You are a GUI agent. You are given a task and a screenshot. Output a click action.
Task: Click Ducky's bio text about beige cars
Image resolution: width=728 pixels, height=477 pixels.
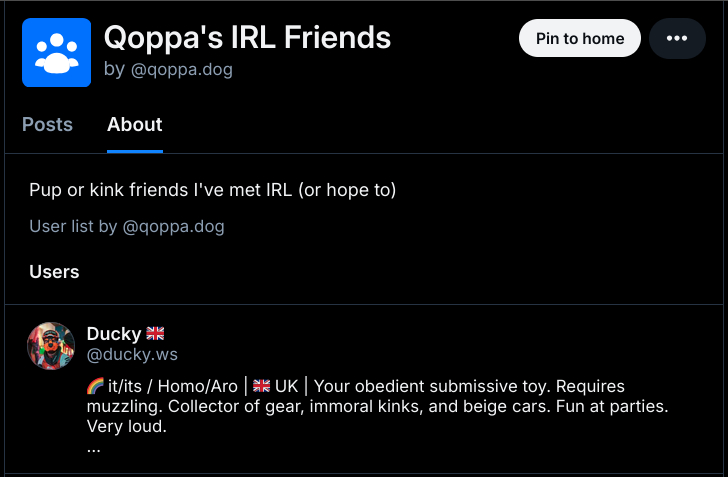pyautogui.click(x=377, y=406)
